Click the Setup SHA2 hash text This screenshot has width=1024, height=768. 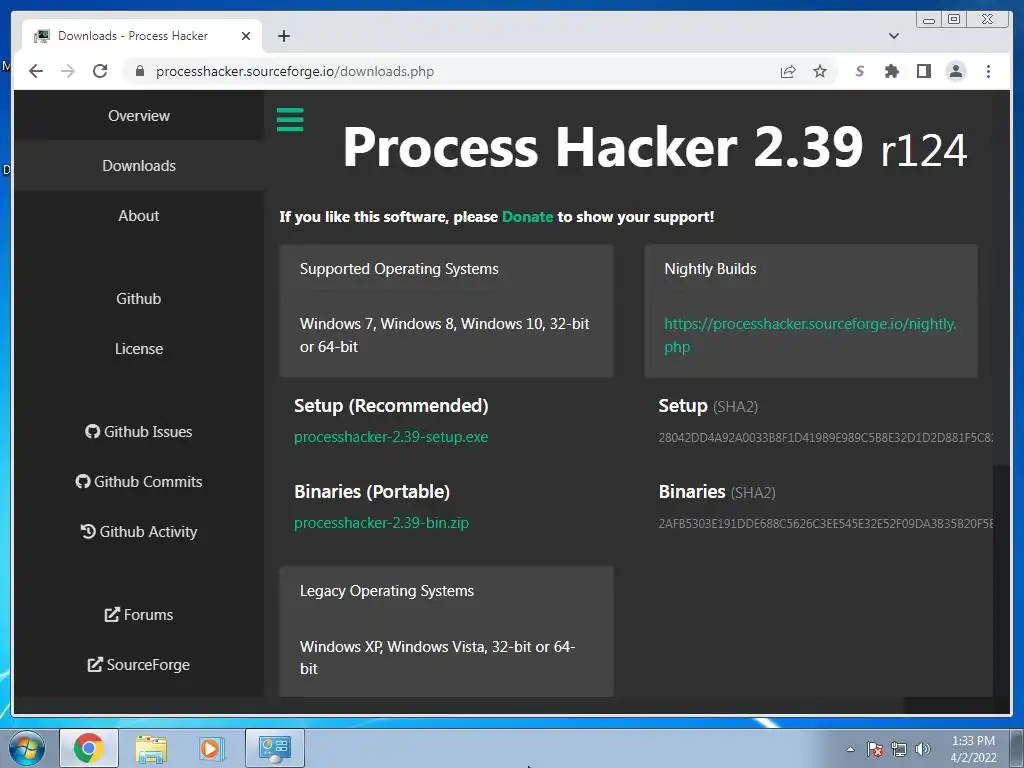tap(825, 438)
